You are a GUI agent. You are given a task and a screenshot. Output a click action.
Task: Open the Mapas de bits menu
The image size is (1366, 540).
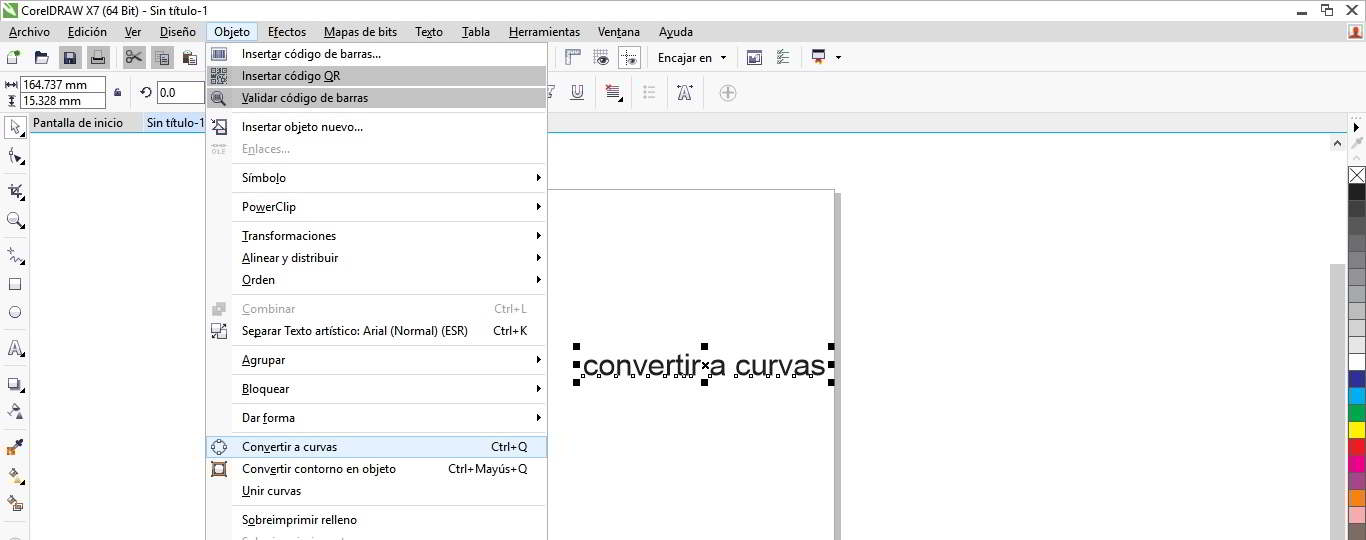(x=360, y=32)
